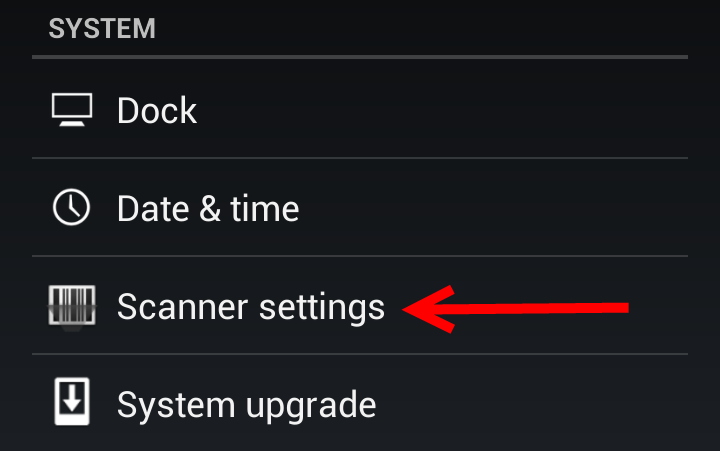The width and height of the screenshot is (720, 451).
Task: Click the word 'Date' in Date & time
Action: pyautogui.click(x=153, y=209)
